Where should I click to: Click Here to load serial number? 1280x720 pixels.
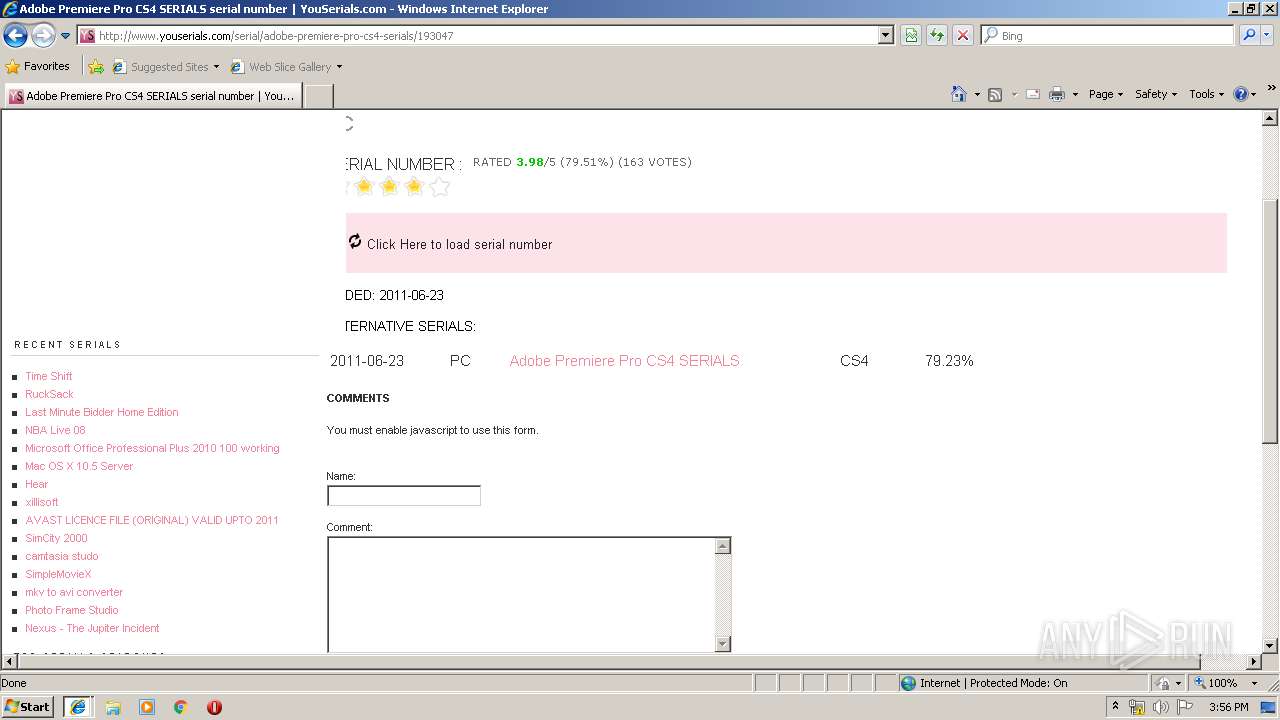[459, 244]
